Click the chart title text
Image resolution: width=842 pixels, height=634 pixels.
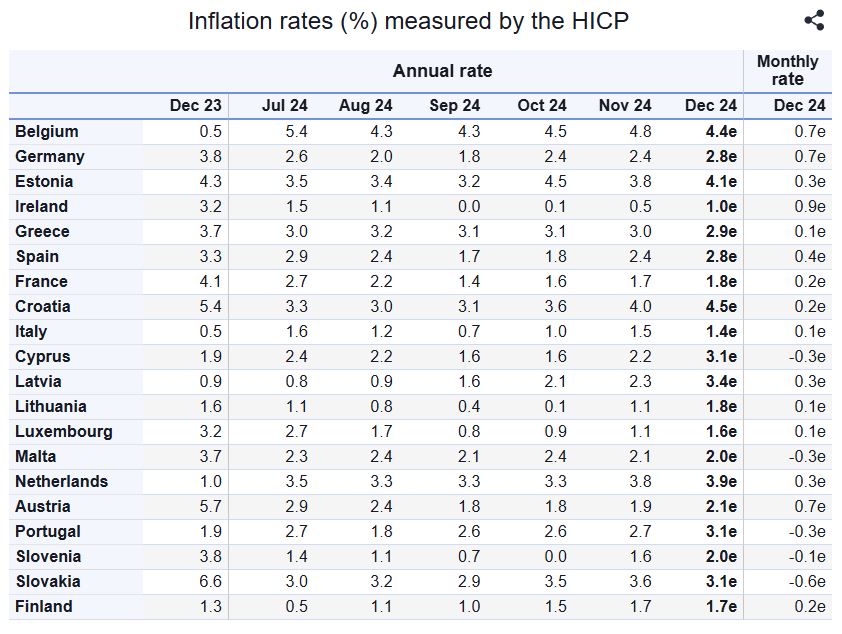click(408, 20)
